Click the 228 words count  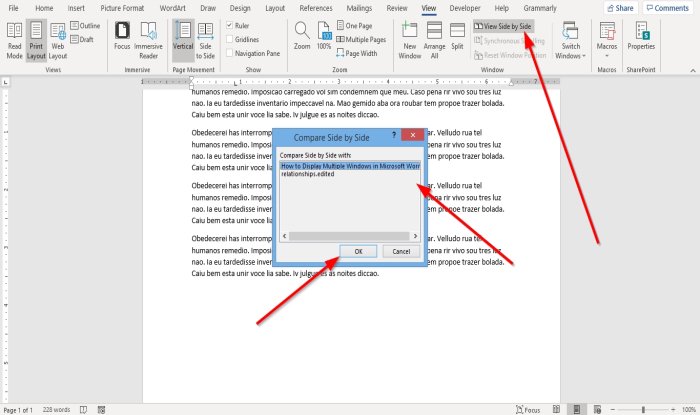point(56,410)
